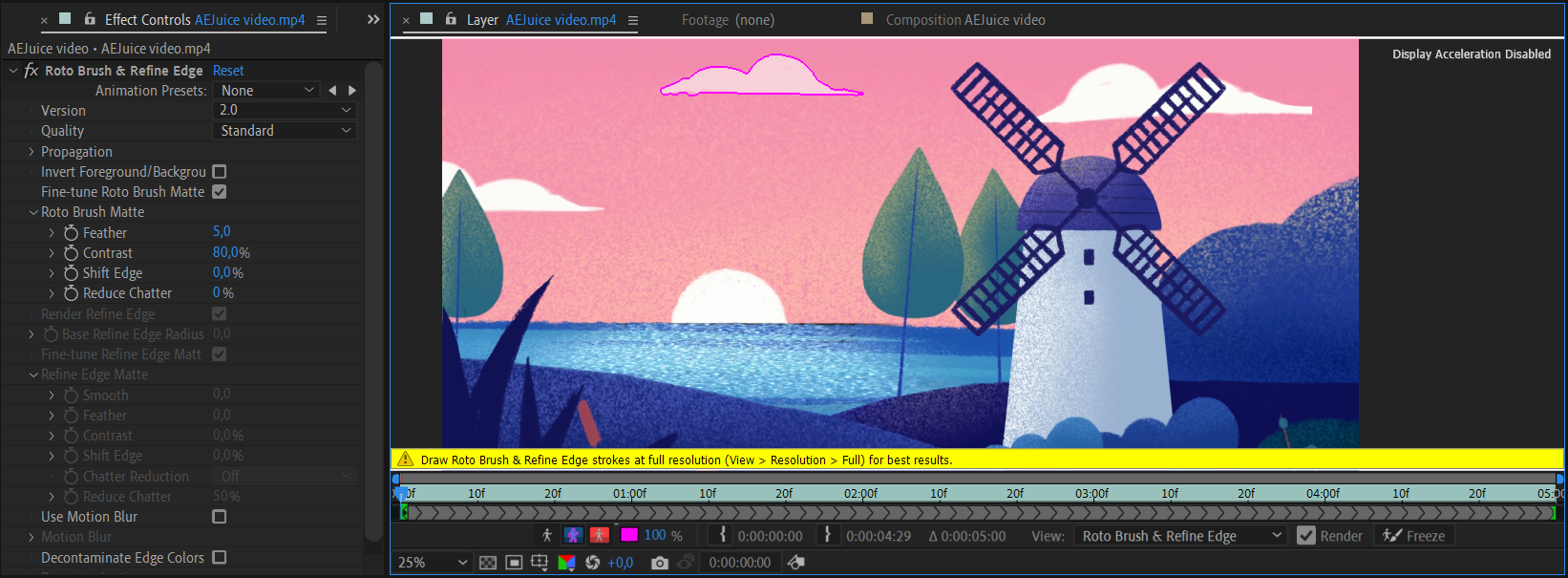Open the 25% magnification dropdown

pyautogui.click(x=434, y=563)
